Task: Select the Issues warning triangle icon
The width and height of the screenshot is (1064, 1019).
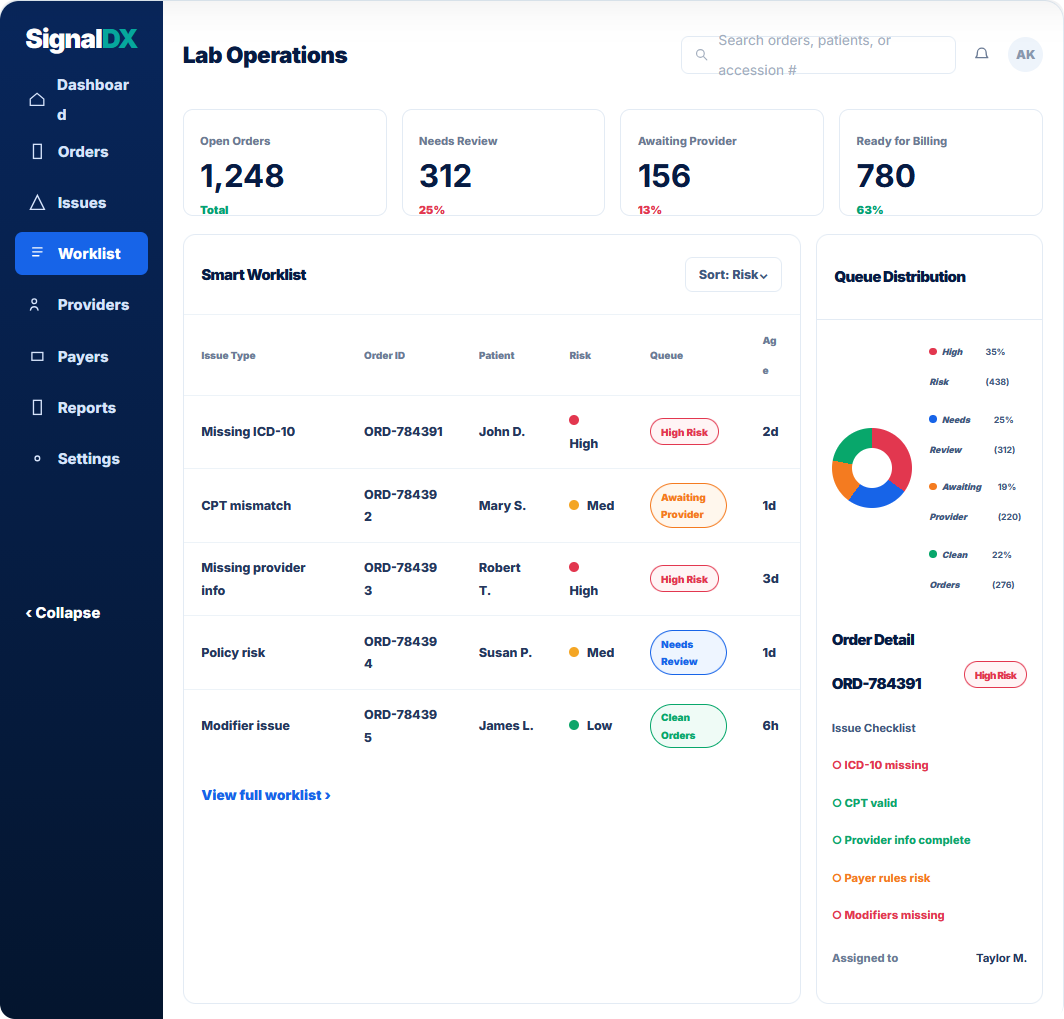Action: (37, 203)
